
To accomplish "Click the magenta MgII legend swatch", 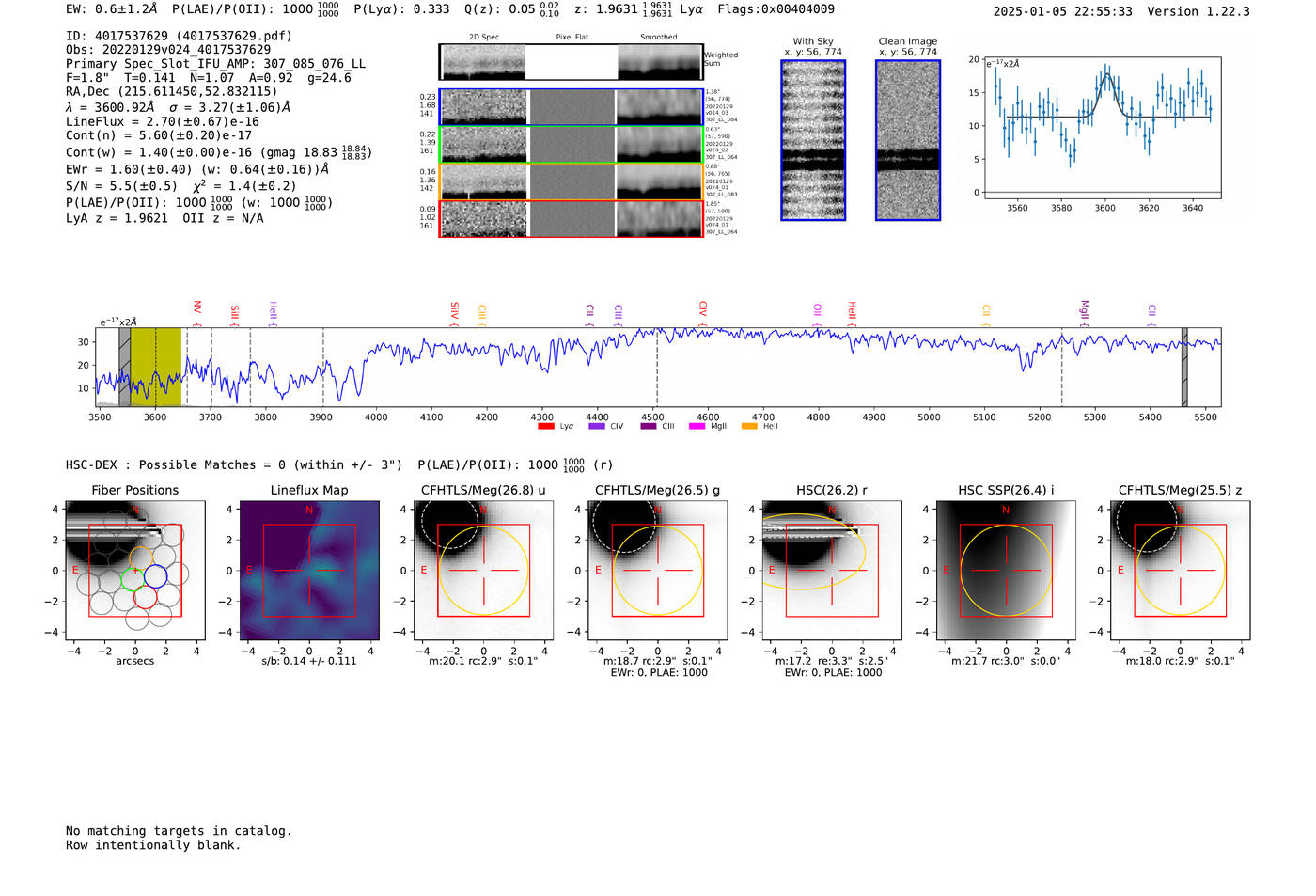I will (697, 427).
